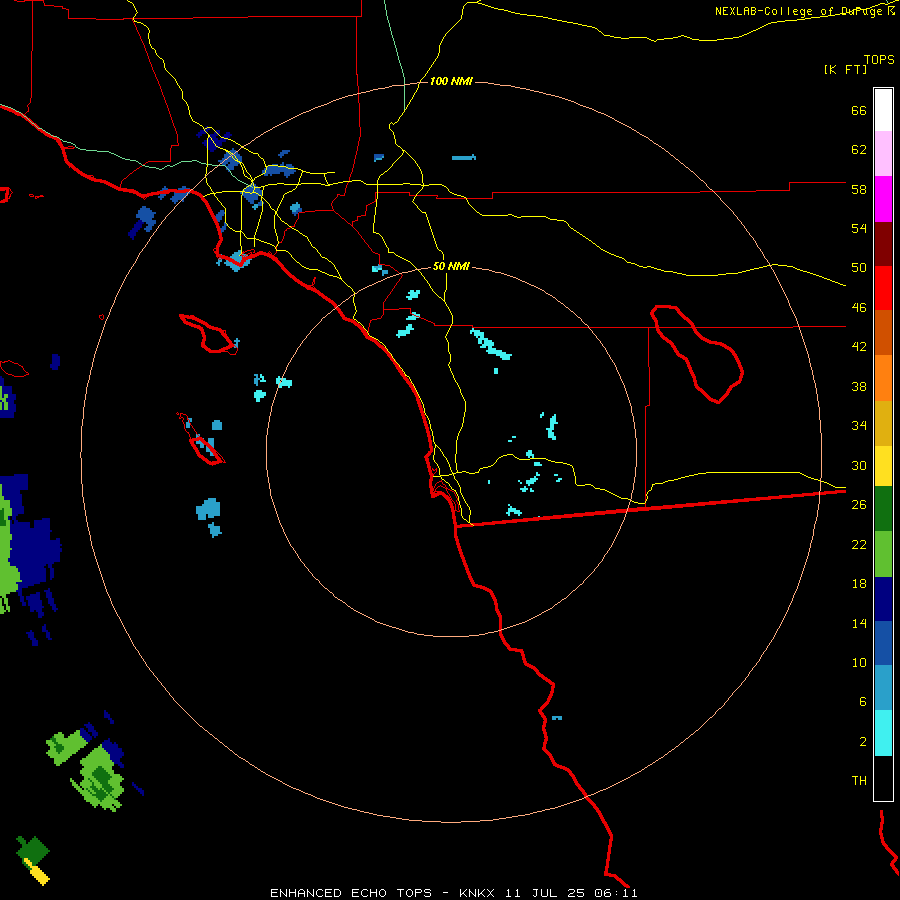900x900 pixels.
Task: Click the '46' scale value
Action: coord(859,308)
